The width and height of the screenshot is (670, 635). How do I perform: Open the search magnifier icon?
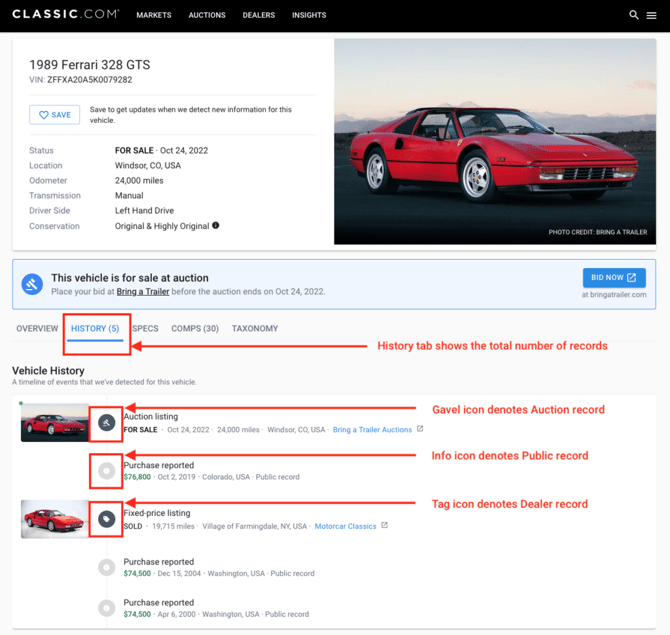pyautogui.click(x=634, y=15)
